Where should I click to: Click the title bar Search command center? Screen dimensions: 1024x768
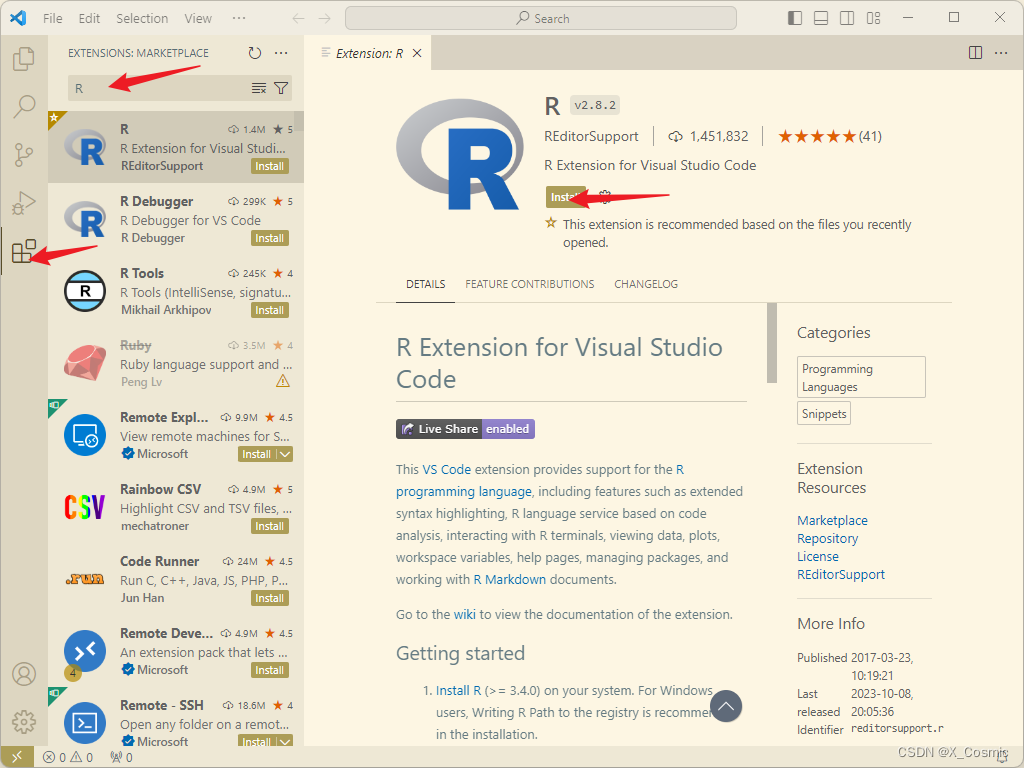click(541, 18)
